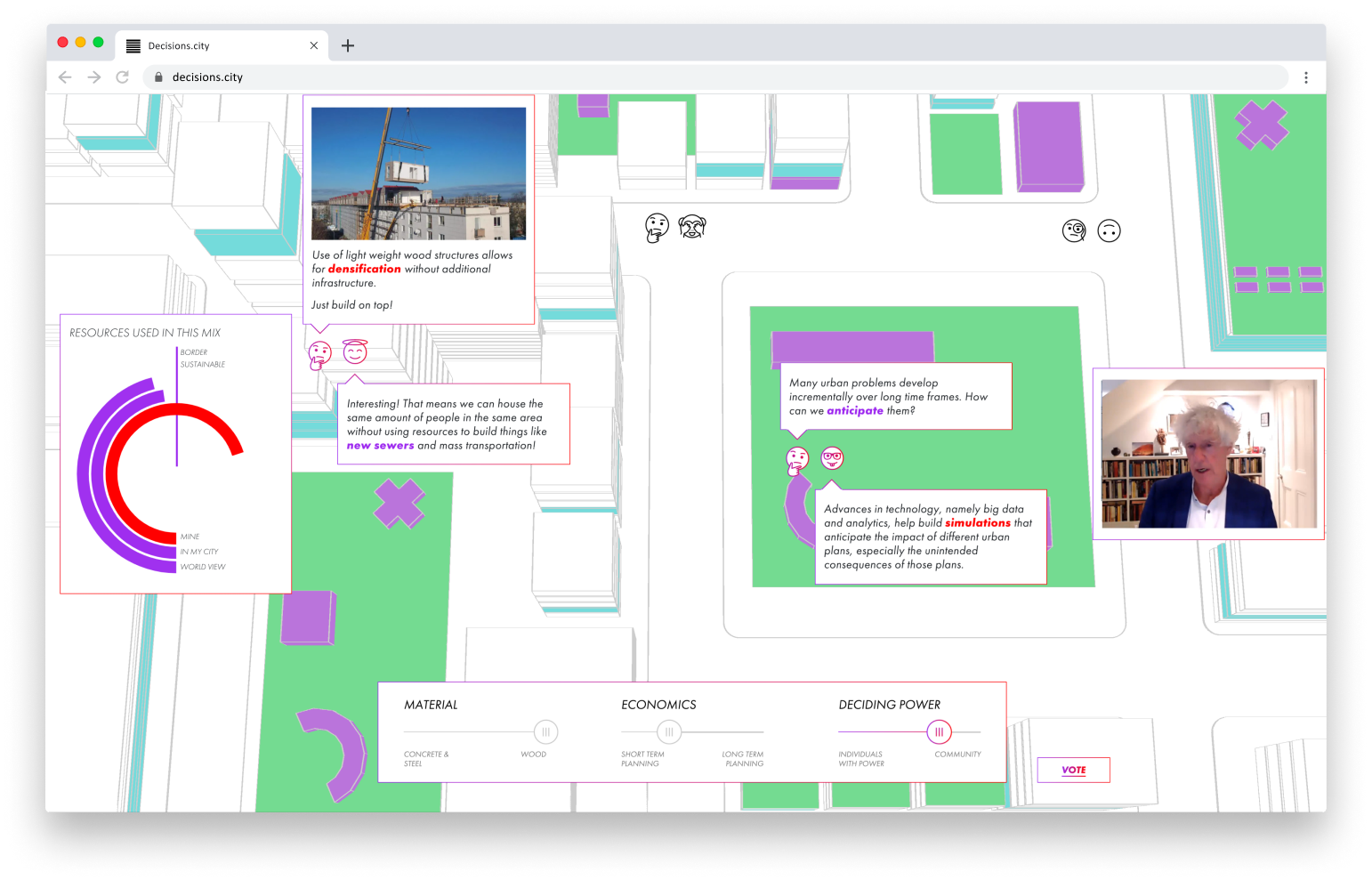Click the black thinking face beside the monkey
This screenshot has width=1372, height=880.
[657, 228]
